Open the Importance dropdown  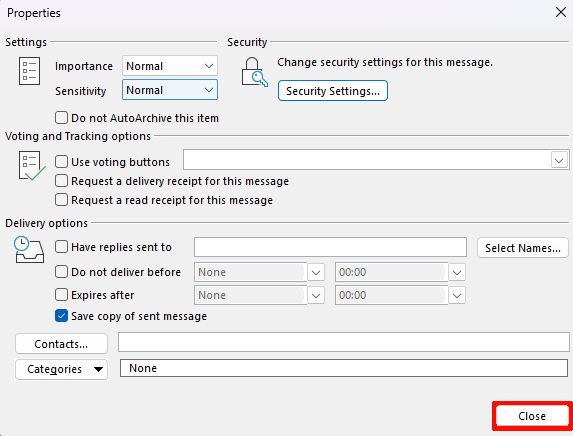pyautogui.click(x=170, y=66)
